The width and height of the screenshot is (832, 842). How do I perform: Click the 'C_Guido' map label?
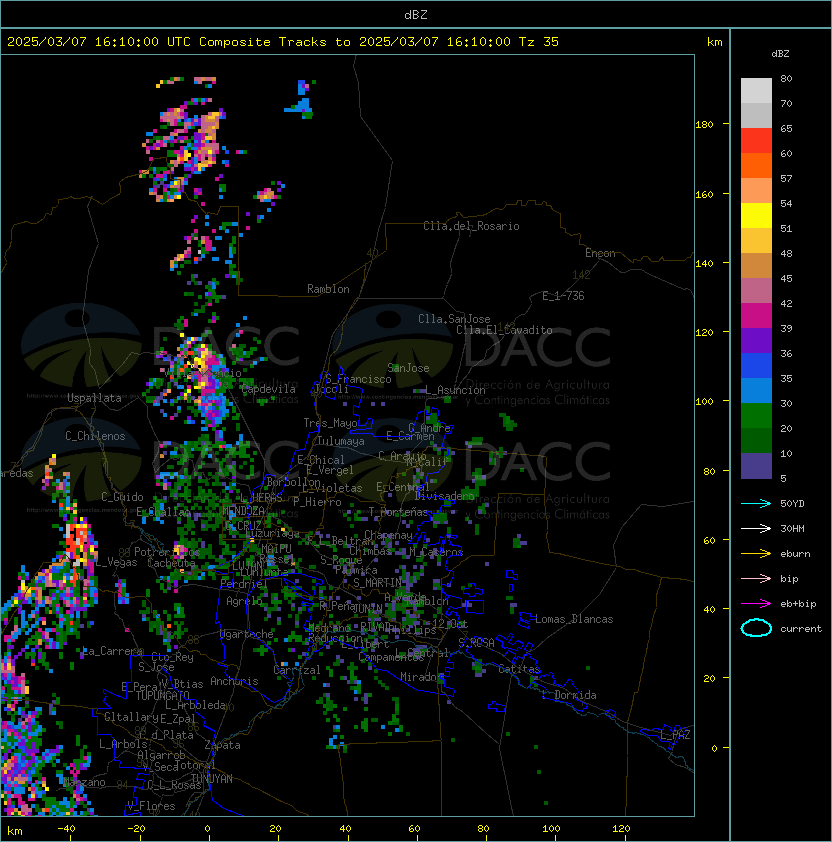122,497
